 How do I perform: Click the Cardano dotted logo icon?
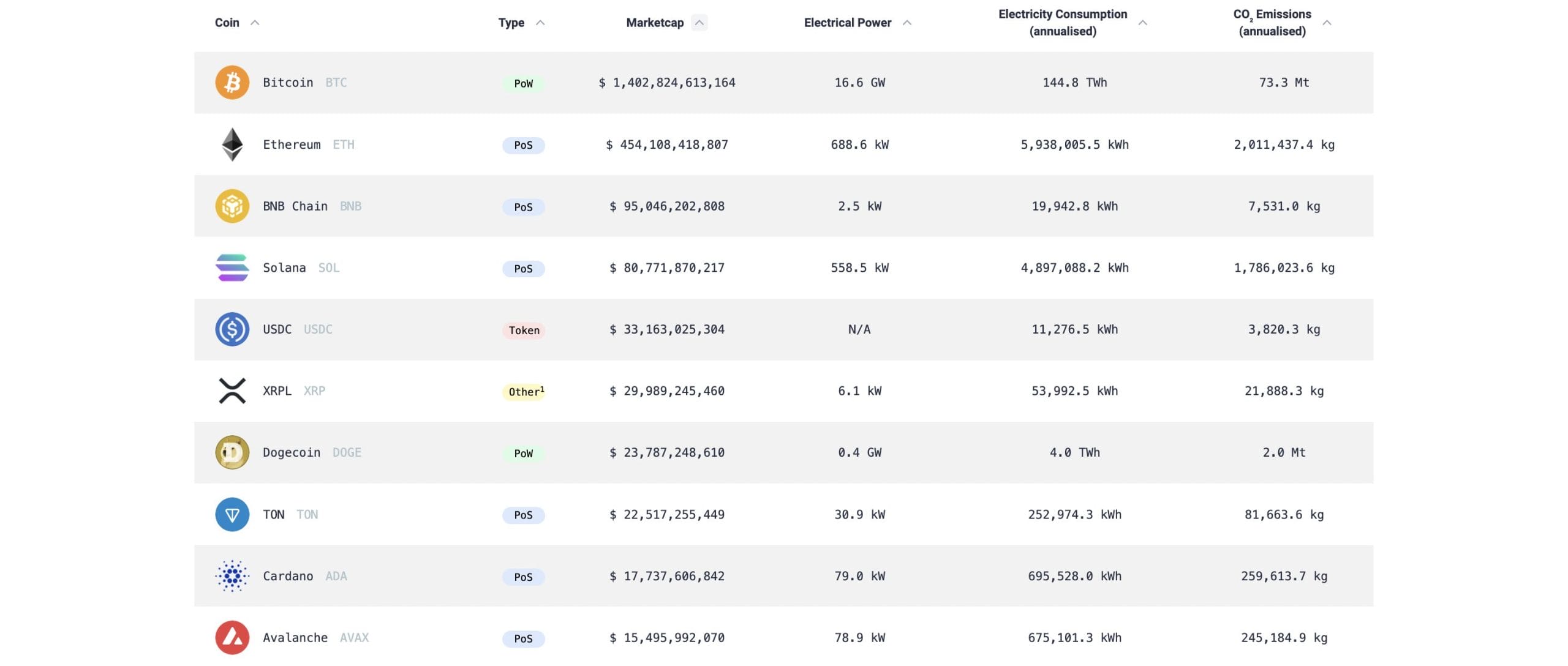pyautogui.click(x=232, y=576)
